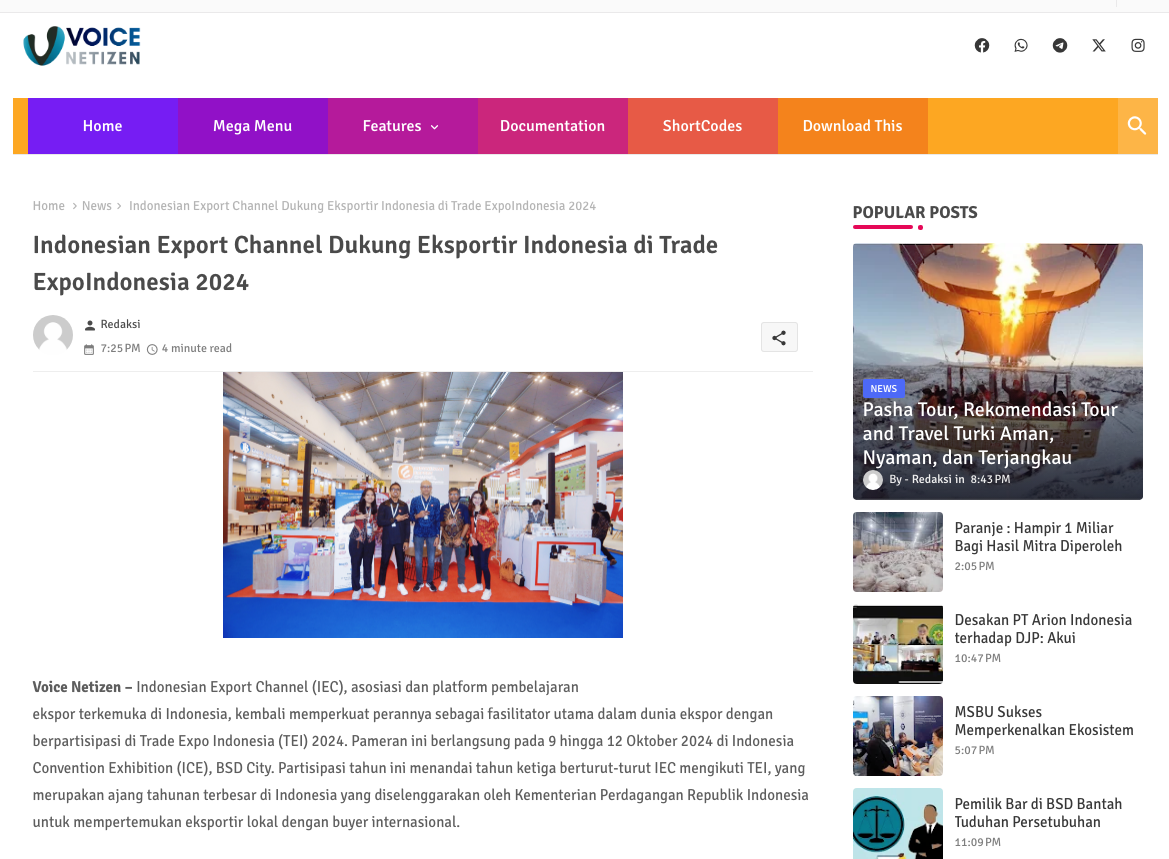
Task: Open Paranje Hampir 1 Miliar post link
Action: click(x=1038, y=537)
